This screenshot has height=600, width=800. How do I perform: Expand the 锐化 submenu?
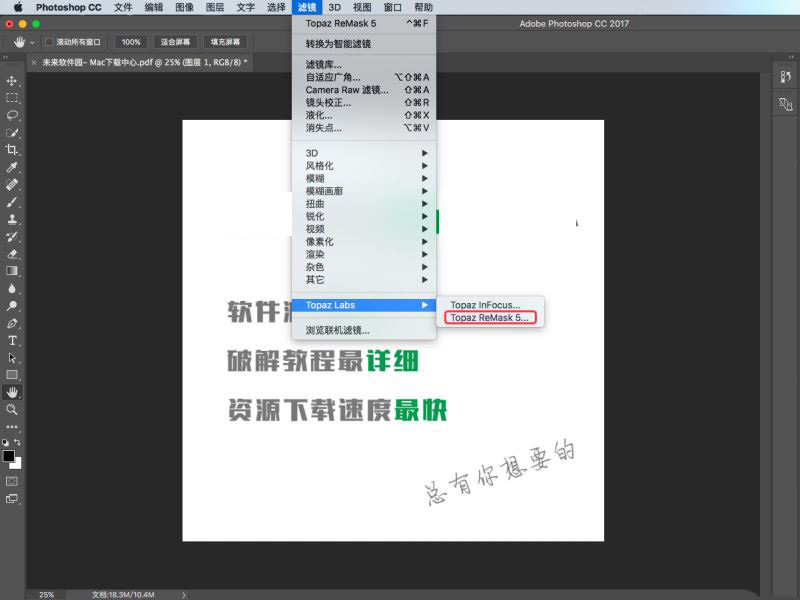364,216
